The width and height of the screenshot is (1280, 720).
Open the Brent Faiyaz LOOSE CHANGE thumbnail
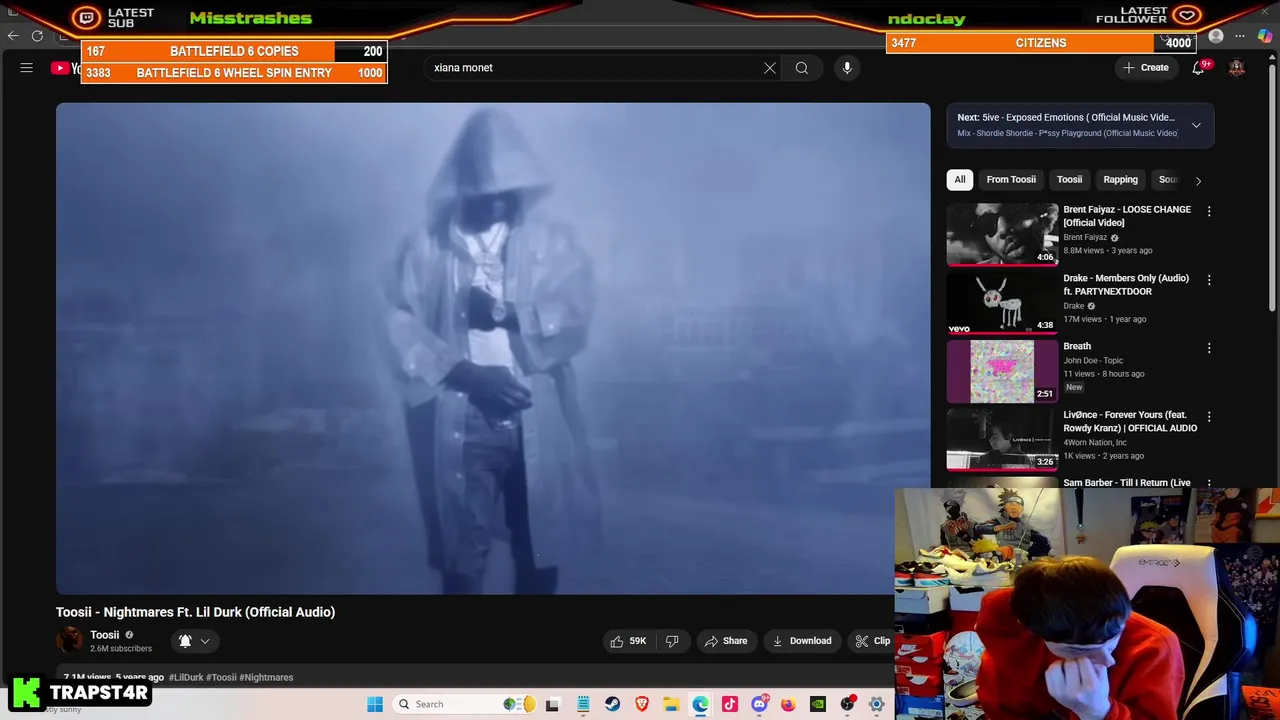[1002, 234]
